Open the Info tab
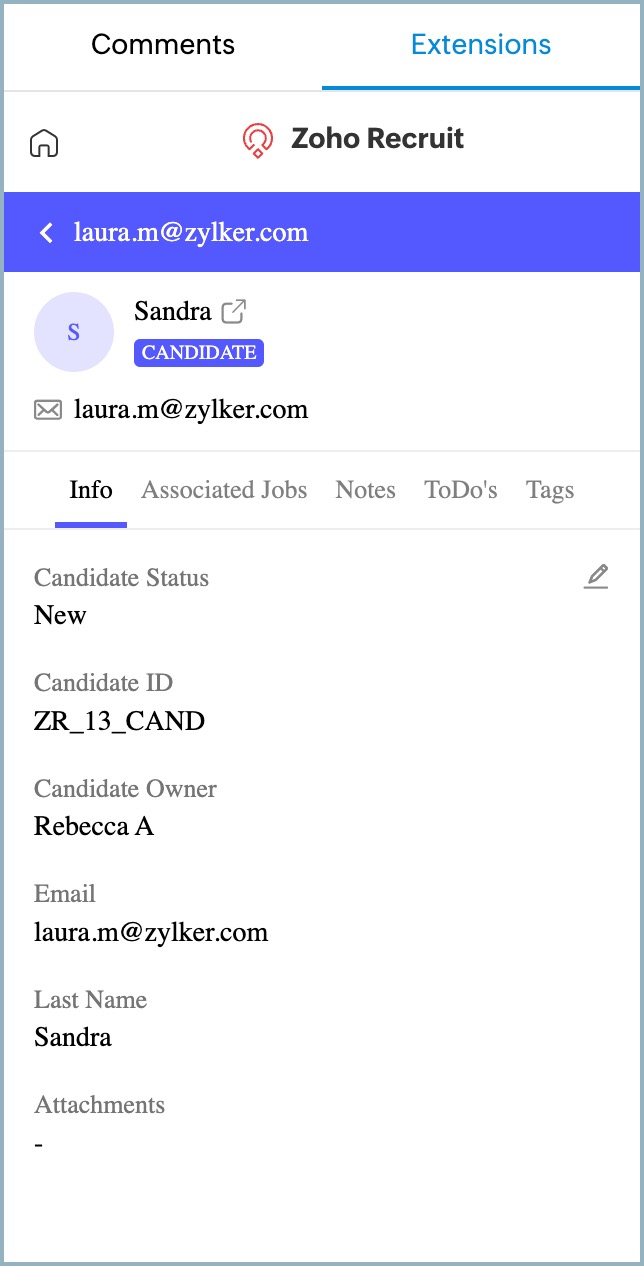 pyautogui.click(x=91, y=490)
